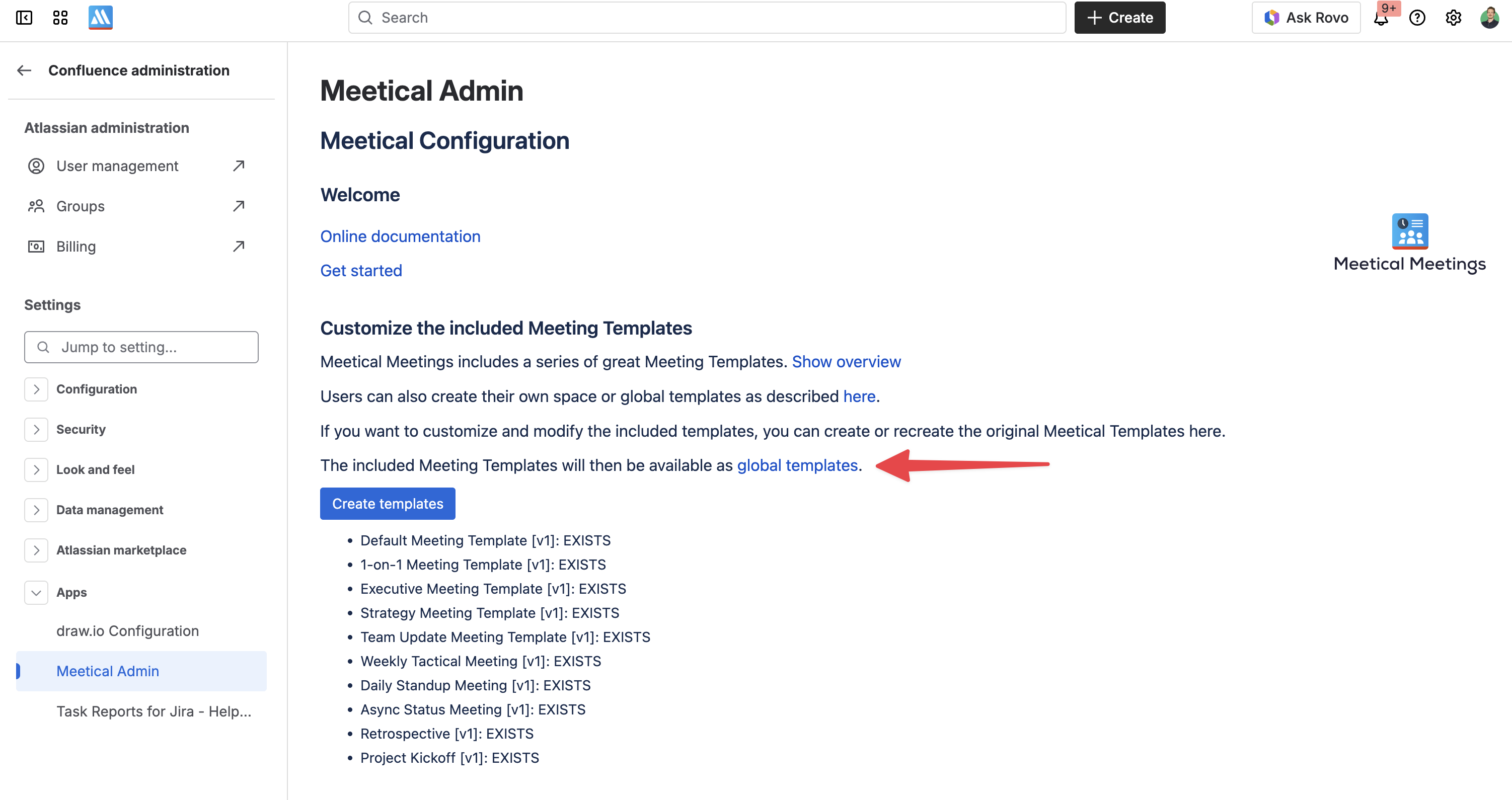Click the Meetical Configuration heading
This screenshot has height=800, width=1512.
pos(445,141)
